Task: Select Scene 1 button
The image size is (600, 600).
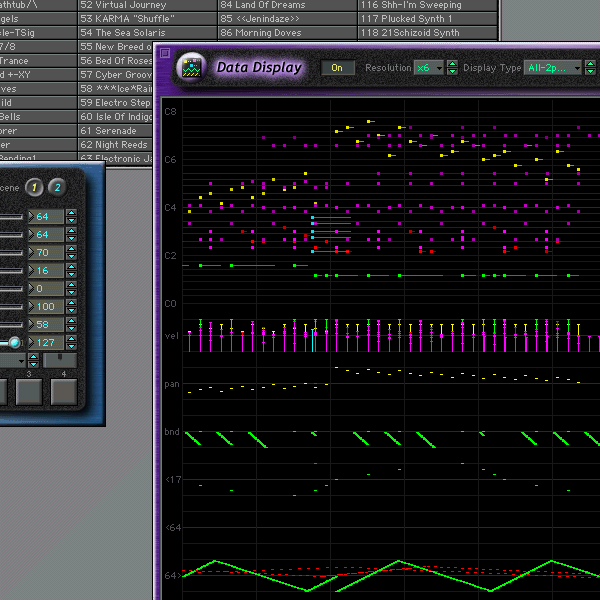Action: [34, 188]
